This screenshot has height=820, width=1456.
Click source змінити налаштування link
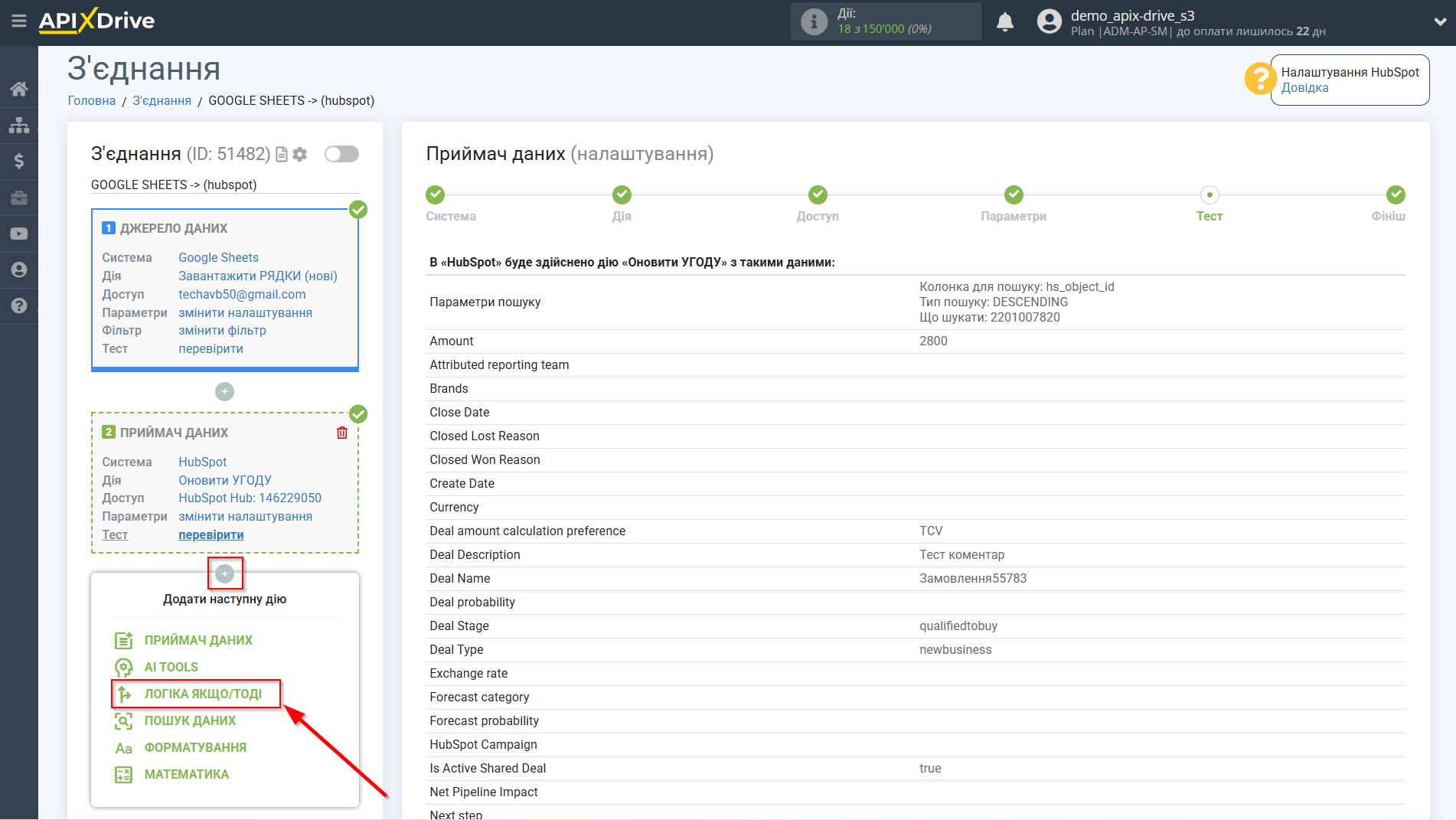click(245, 312)
